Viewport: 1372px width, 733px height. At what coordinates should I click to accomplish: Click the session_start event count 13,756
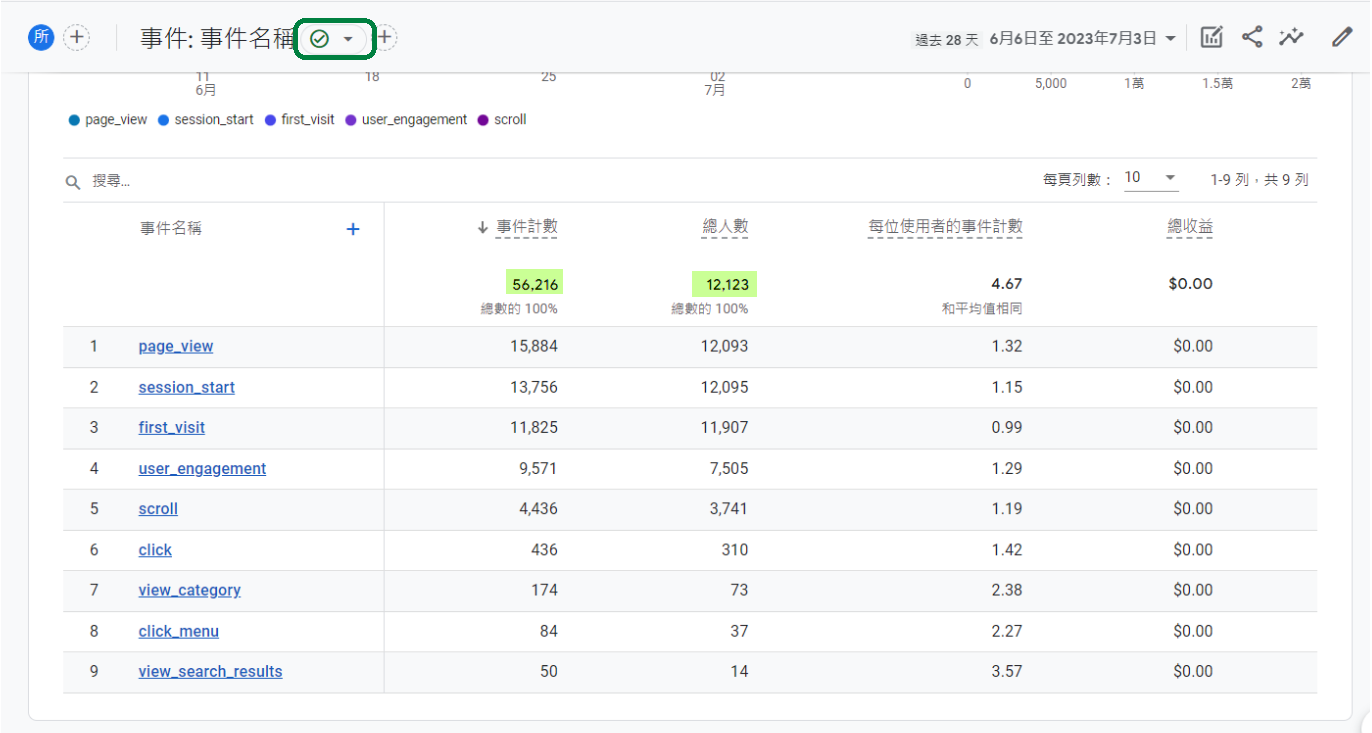(x=532, y=387)
